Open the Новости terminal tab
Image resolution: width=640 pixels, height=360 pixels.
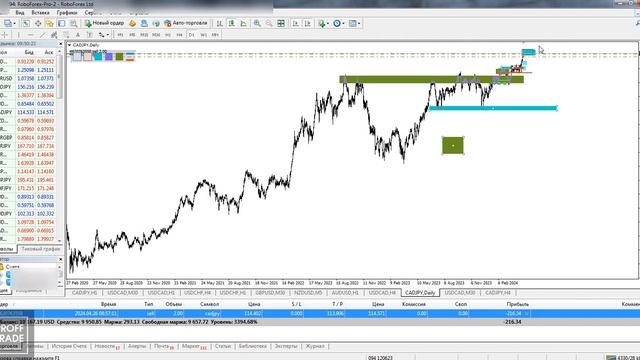[107, 346]
